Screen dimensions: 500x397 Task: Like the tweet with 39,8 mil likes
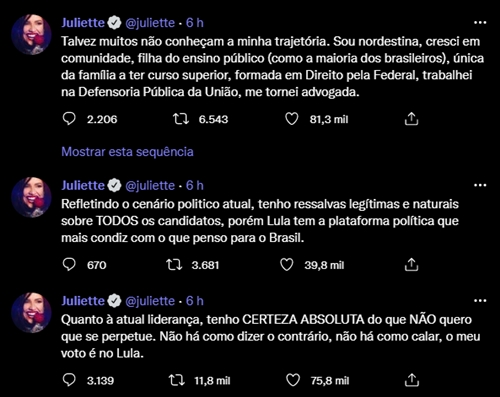pos(287,265)
